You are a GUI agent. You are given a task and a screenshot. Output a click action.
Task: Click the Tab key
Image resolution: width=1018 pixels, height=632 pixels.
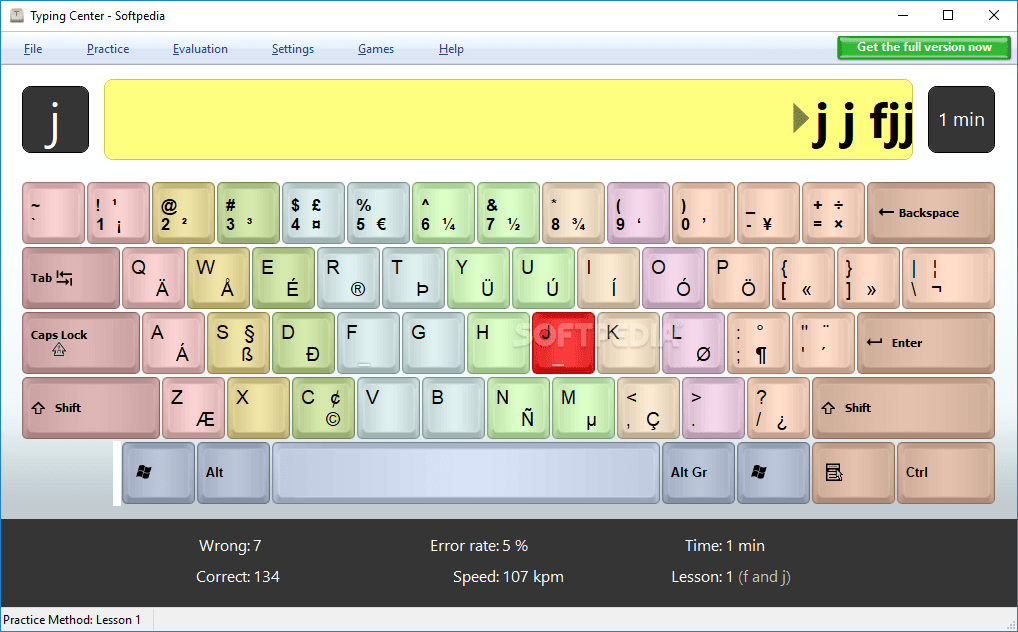[68, 277]
